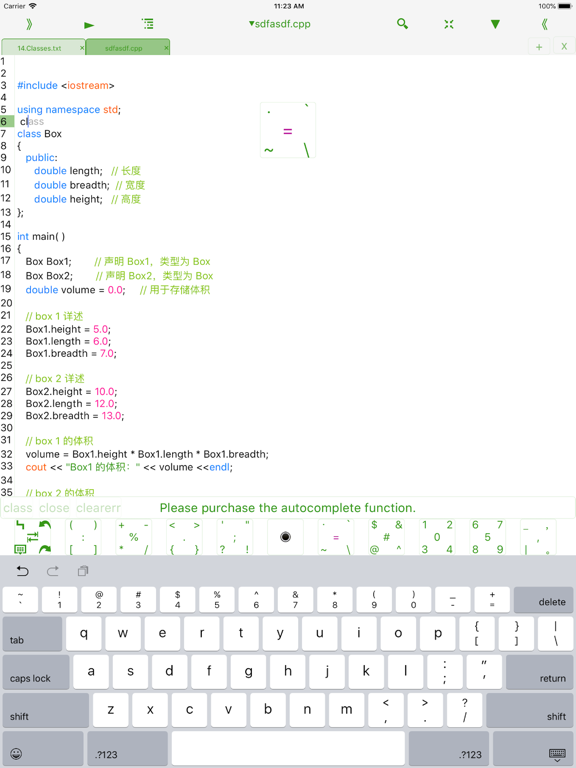Tap the operator pad with + - % * /
Viewport: 576px width, 768px height.
134,537
